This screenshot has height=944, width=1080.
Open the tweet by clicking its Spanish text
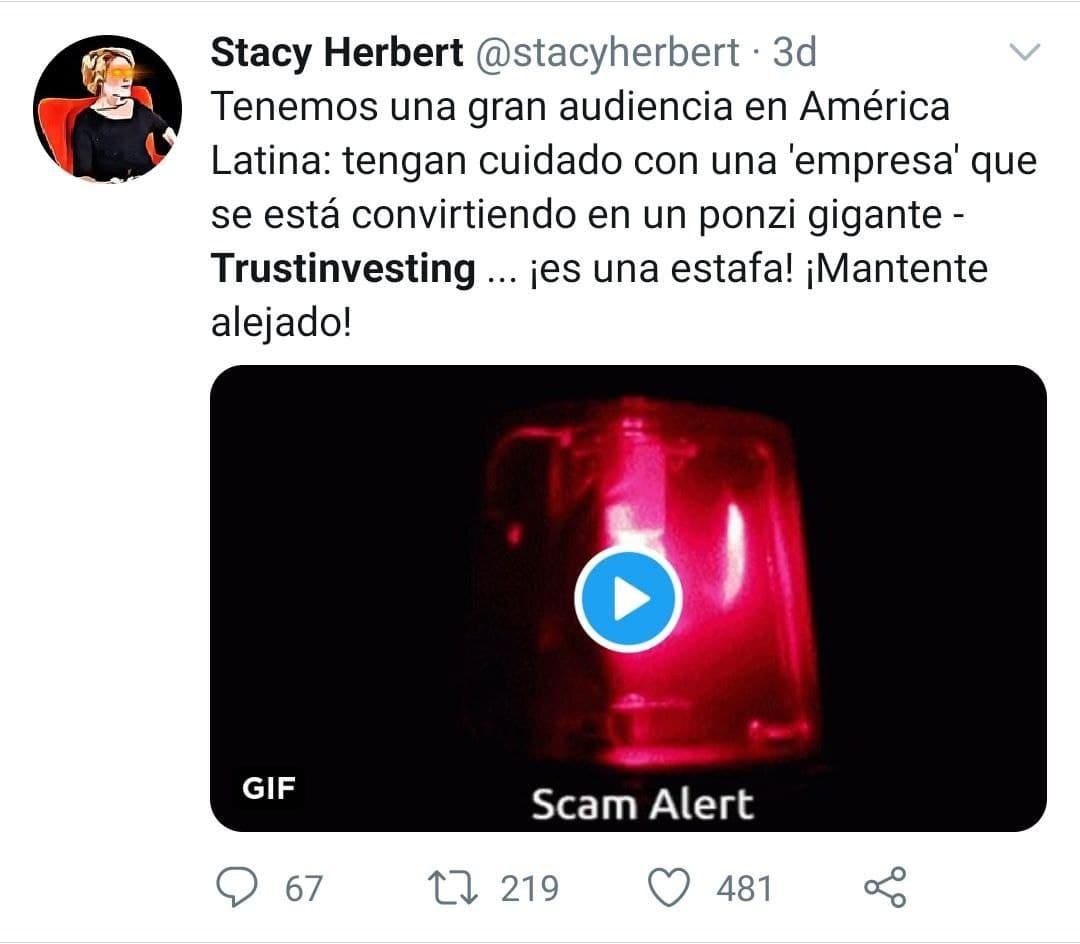point(623,214)
